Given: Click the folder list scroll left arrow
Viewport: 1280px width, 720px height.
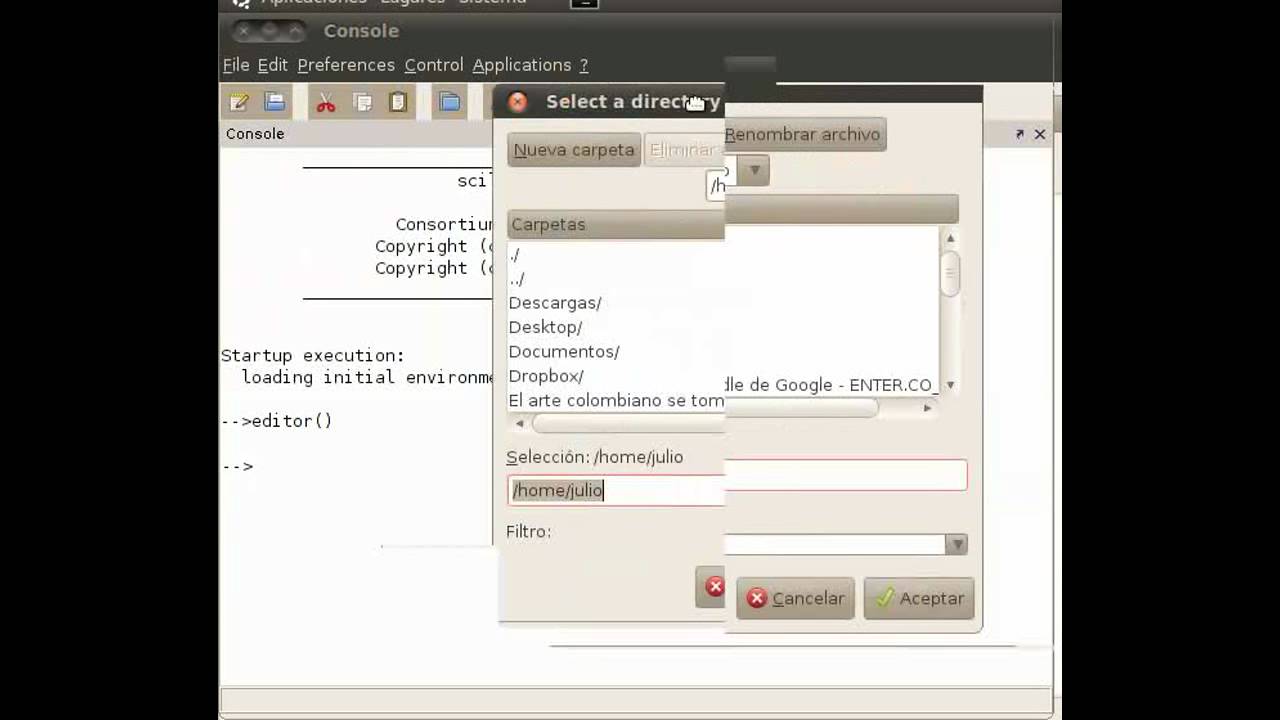Looking at the screenshot, I should coord(519,424).
